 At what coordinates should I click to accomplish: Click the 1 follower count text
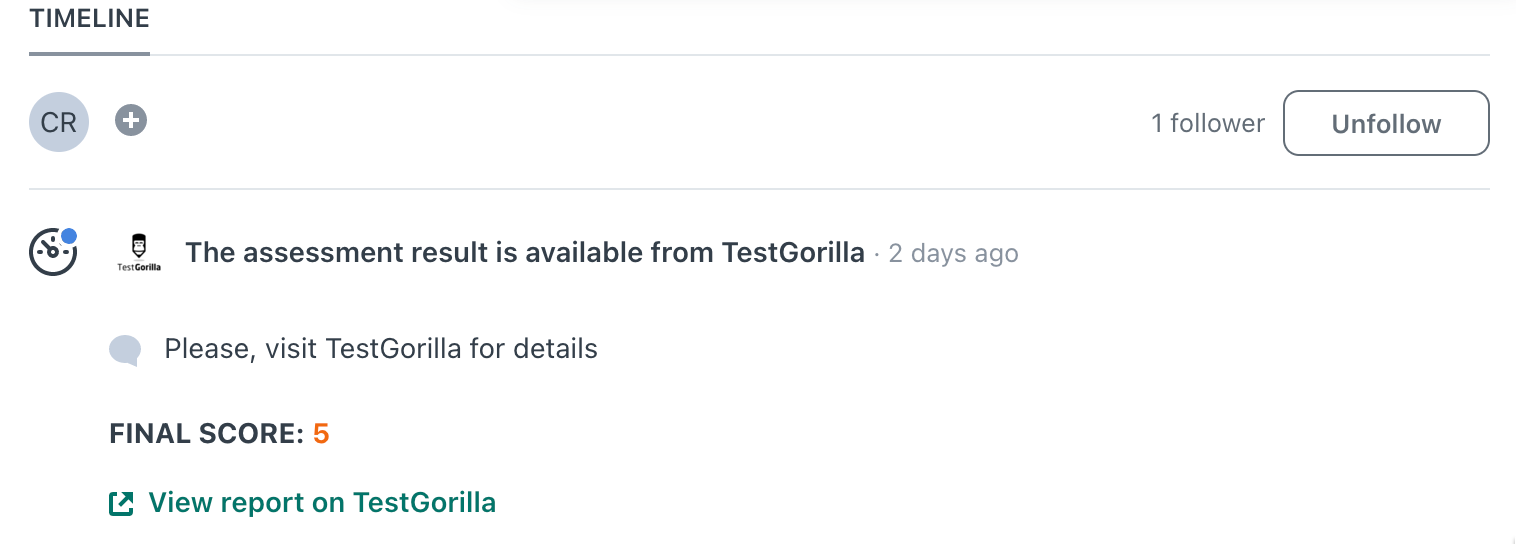click(x=1208, y=123)
